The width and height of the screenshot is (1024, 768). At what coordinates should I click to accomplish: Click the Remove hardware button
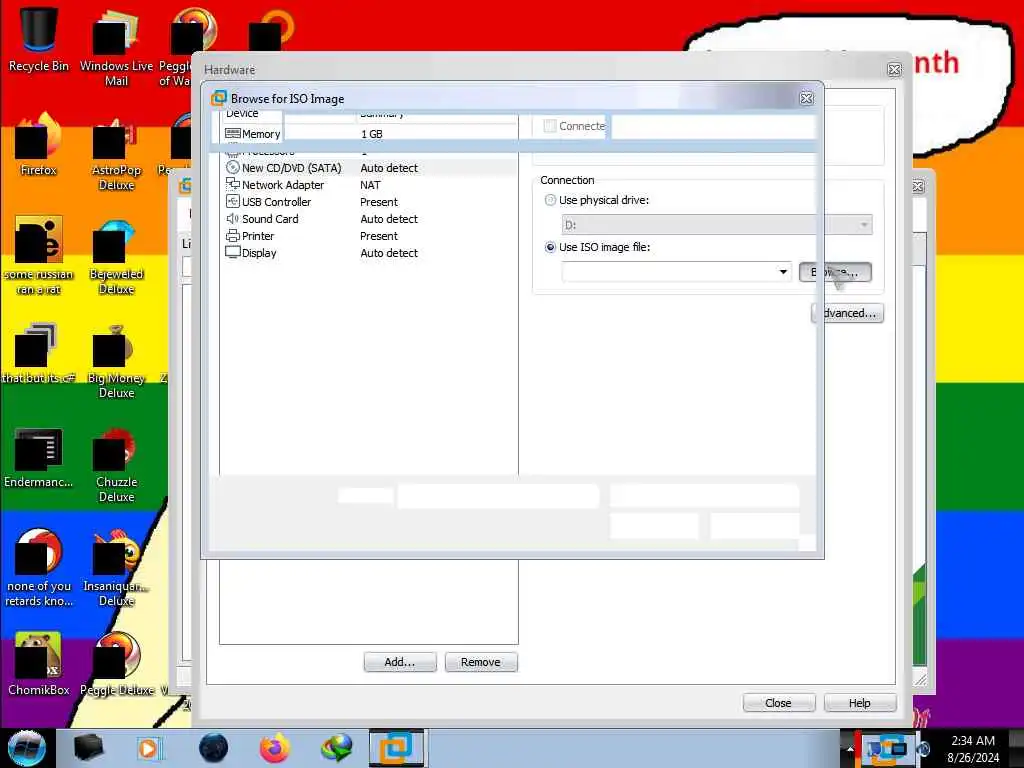[481, 662]
